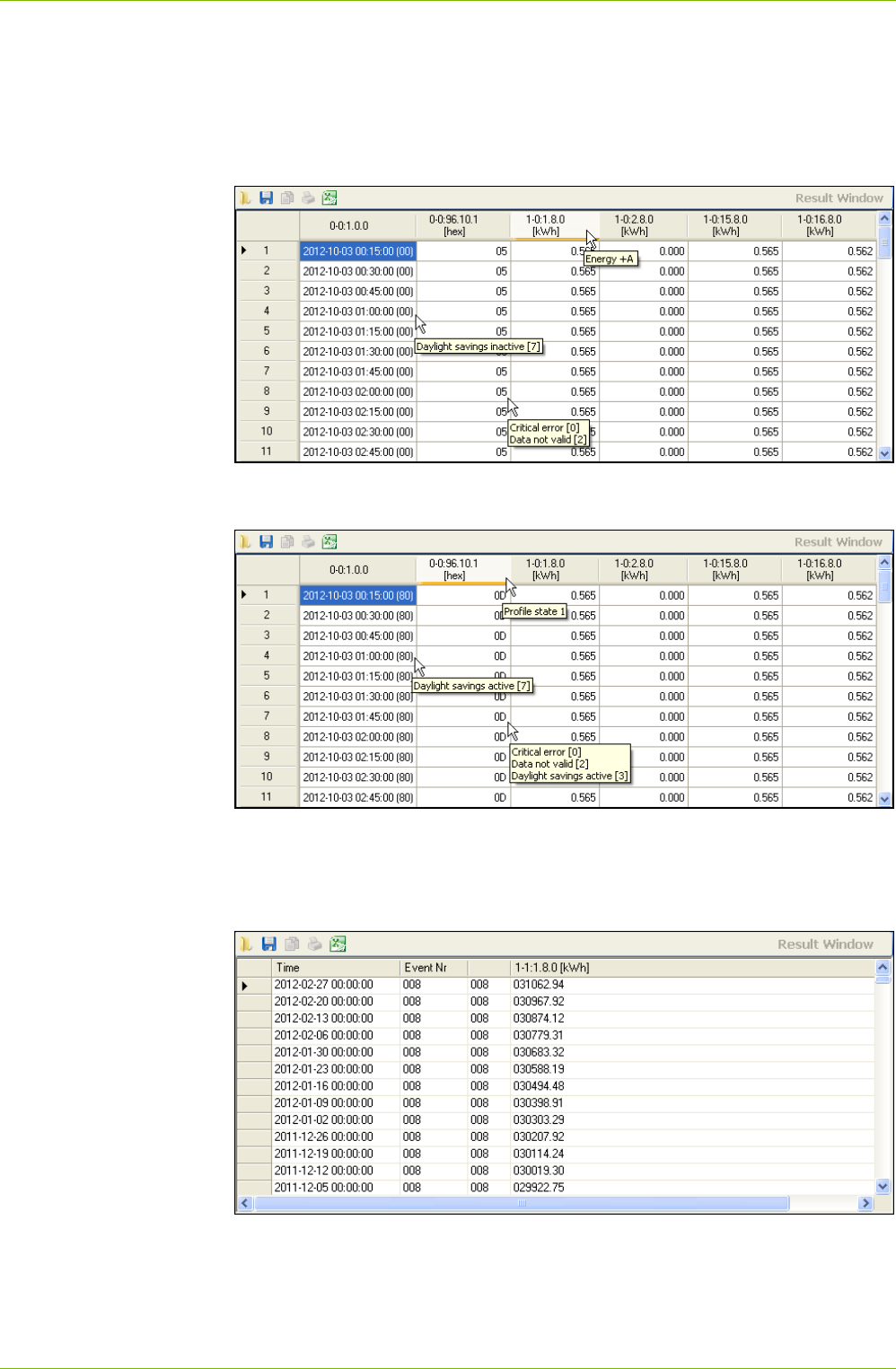Image resolution: width=896 pixels, height=1369 pixels.
Task: Select Time cell 2012-01-16 00:00:00
Action: pos(336,1086)
